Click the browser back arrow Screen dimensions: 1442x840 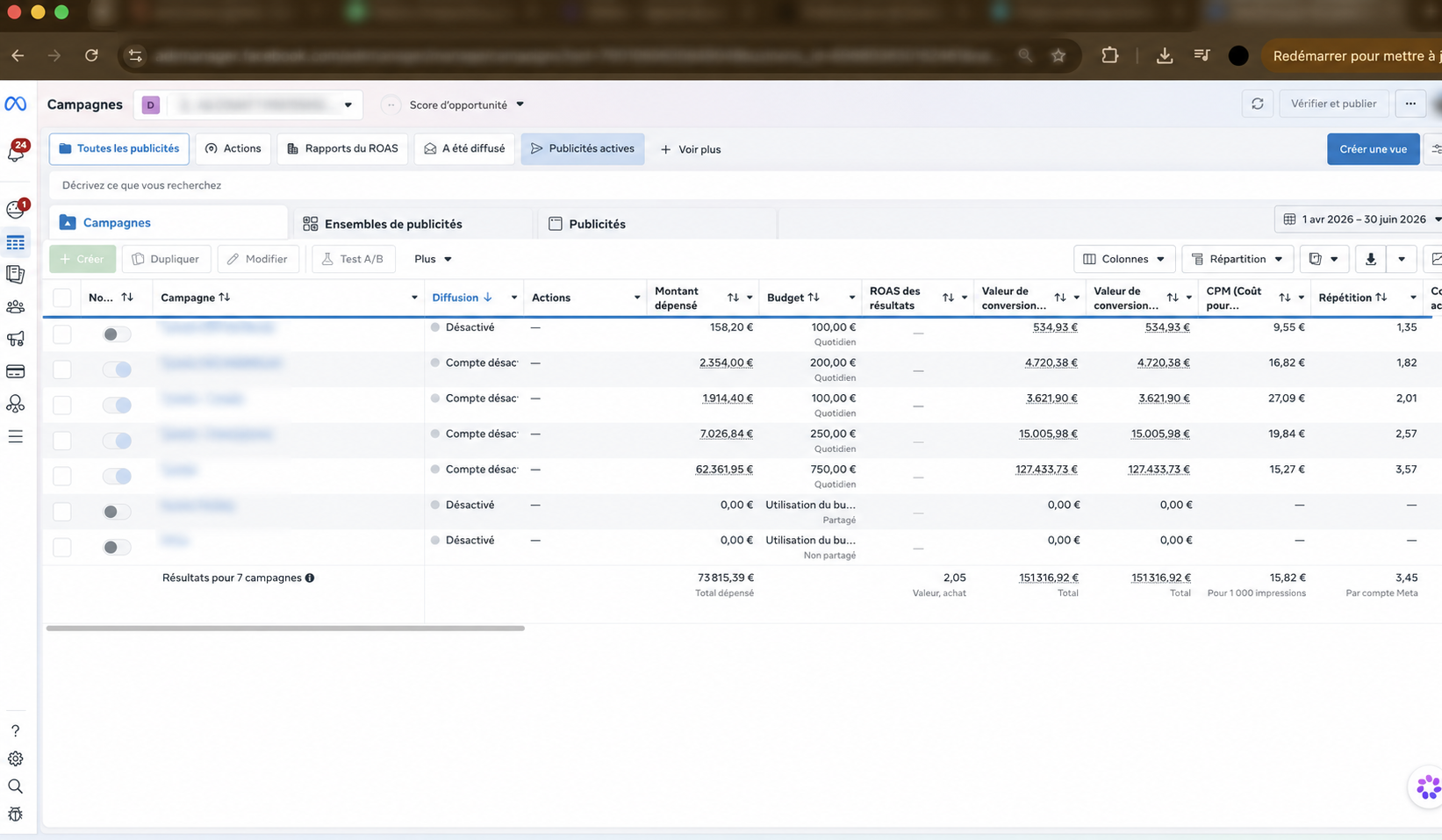point(18,55)
